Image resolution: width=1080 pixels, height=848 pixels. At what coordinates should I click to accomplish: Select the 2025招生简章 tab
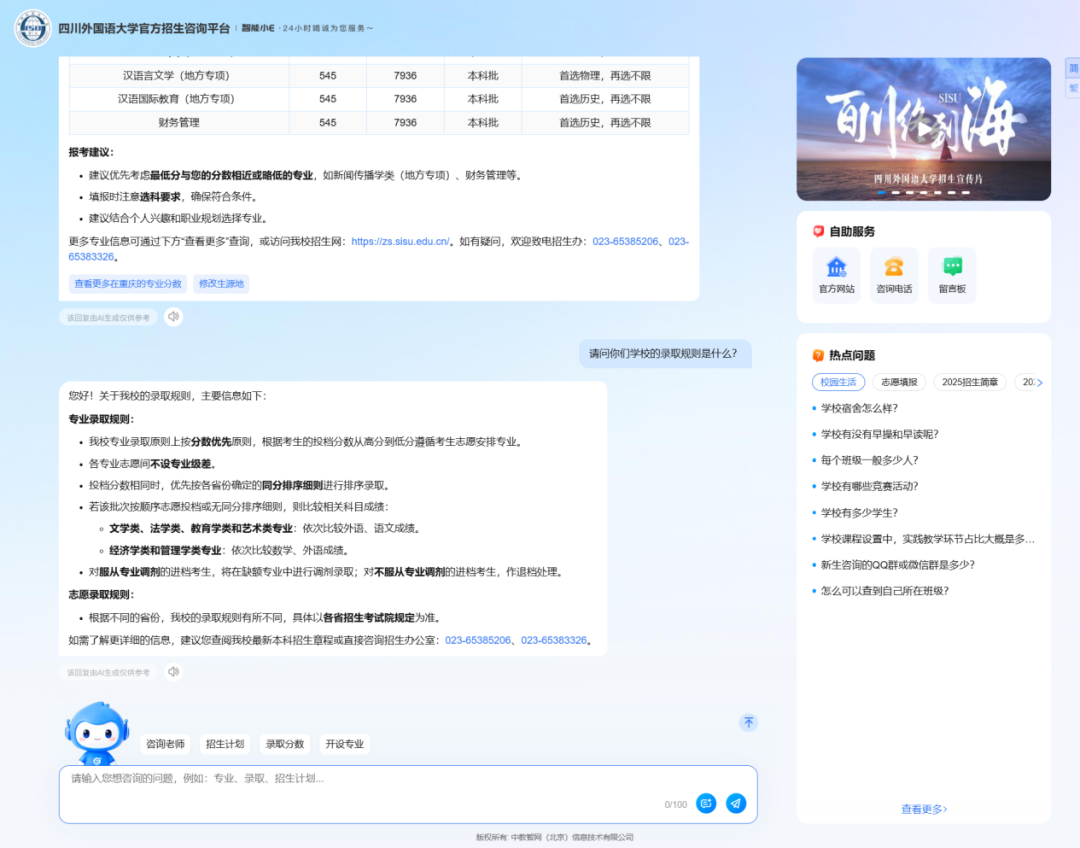[969, 382]
